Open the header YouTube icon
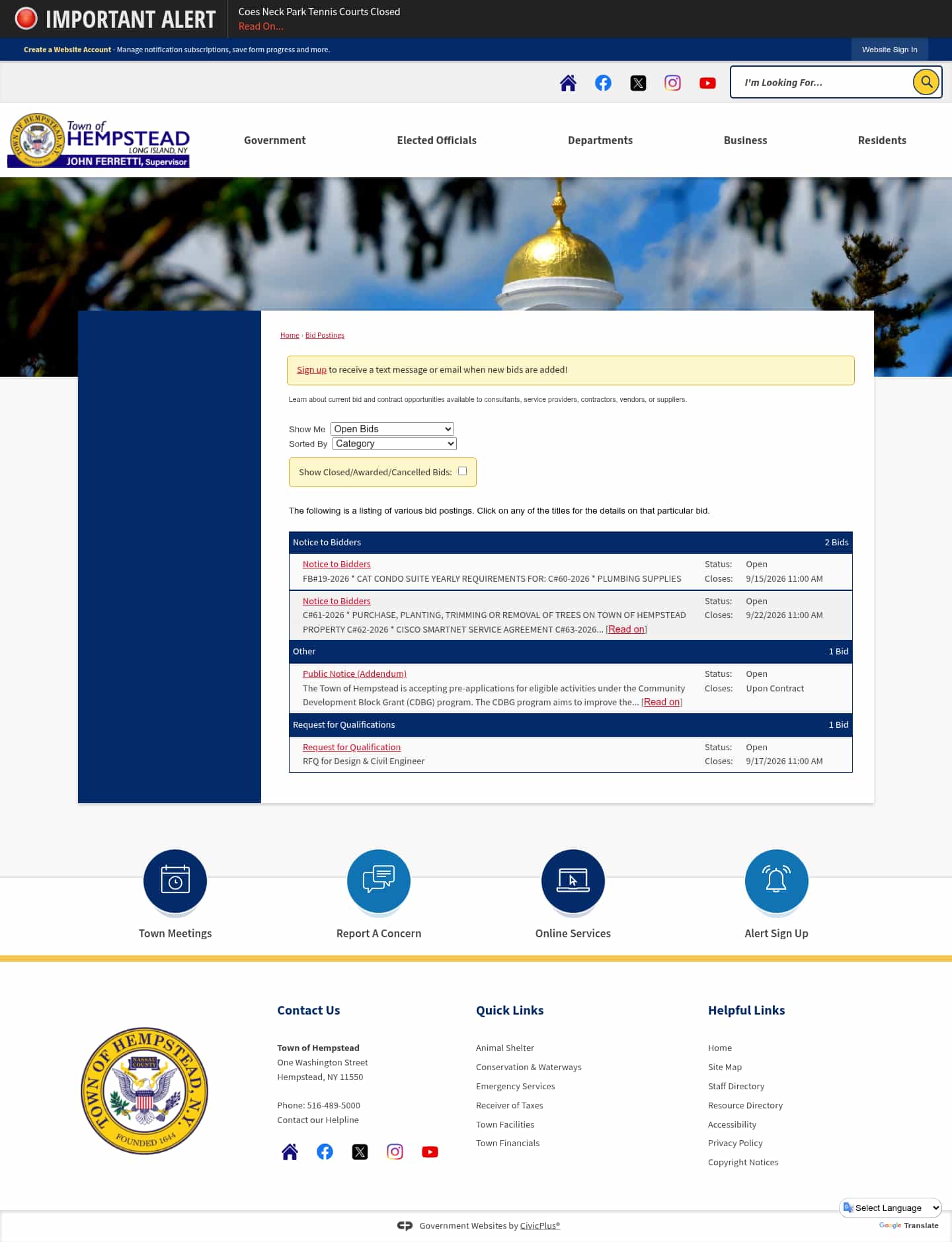Screen dimensions: 952x1242 point(707,83)
